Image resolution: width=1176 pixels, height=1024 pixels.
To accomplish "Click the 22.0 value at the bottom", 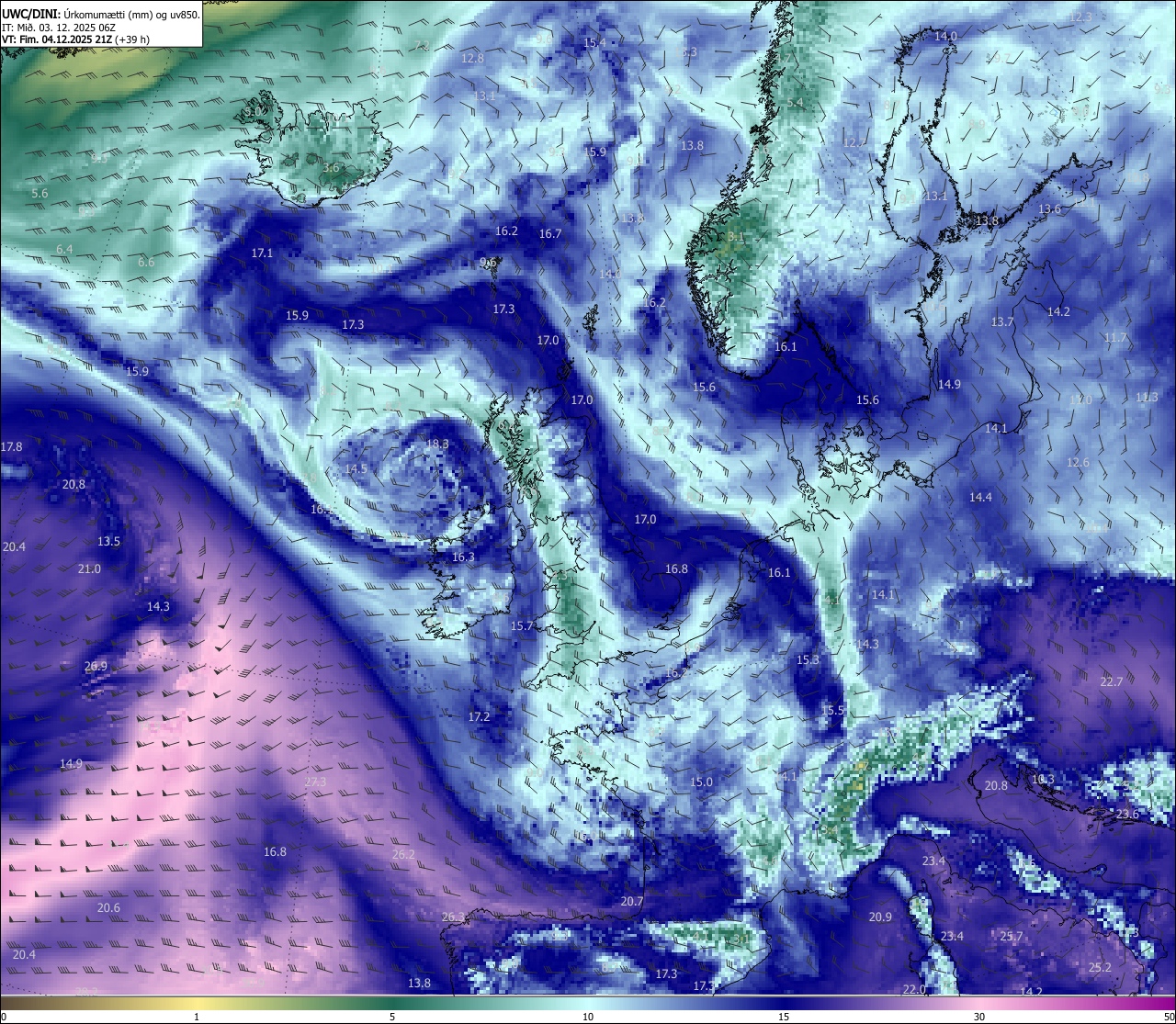I will click(x=913, y=989).
